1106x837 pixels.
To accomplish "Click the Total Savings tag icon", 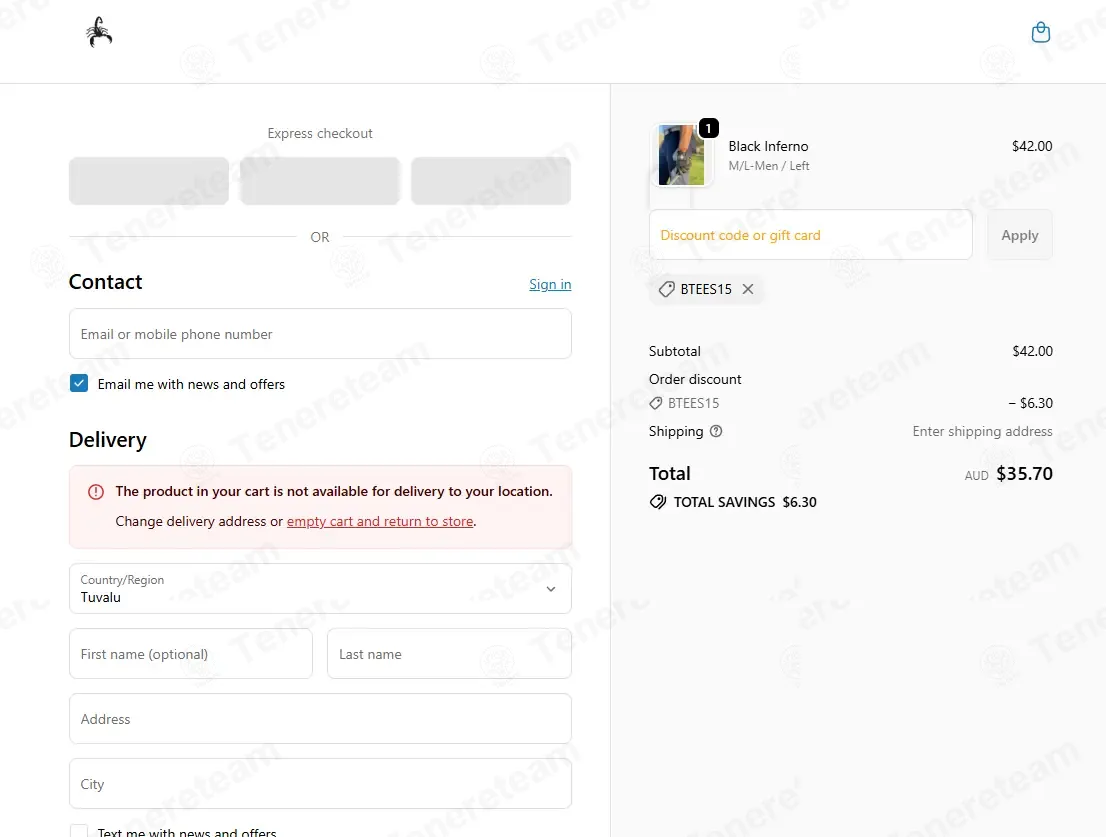I will pos(657,502).
